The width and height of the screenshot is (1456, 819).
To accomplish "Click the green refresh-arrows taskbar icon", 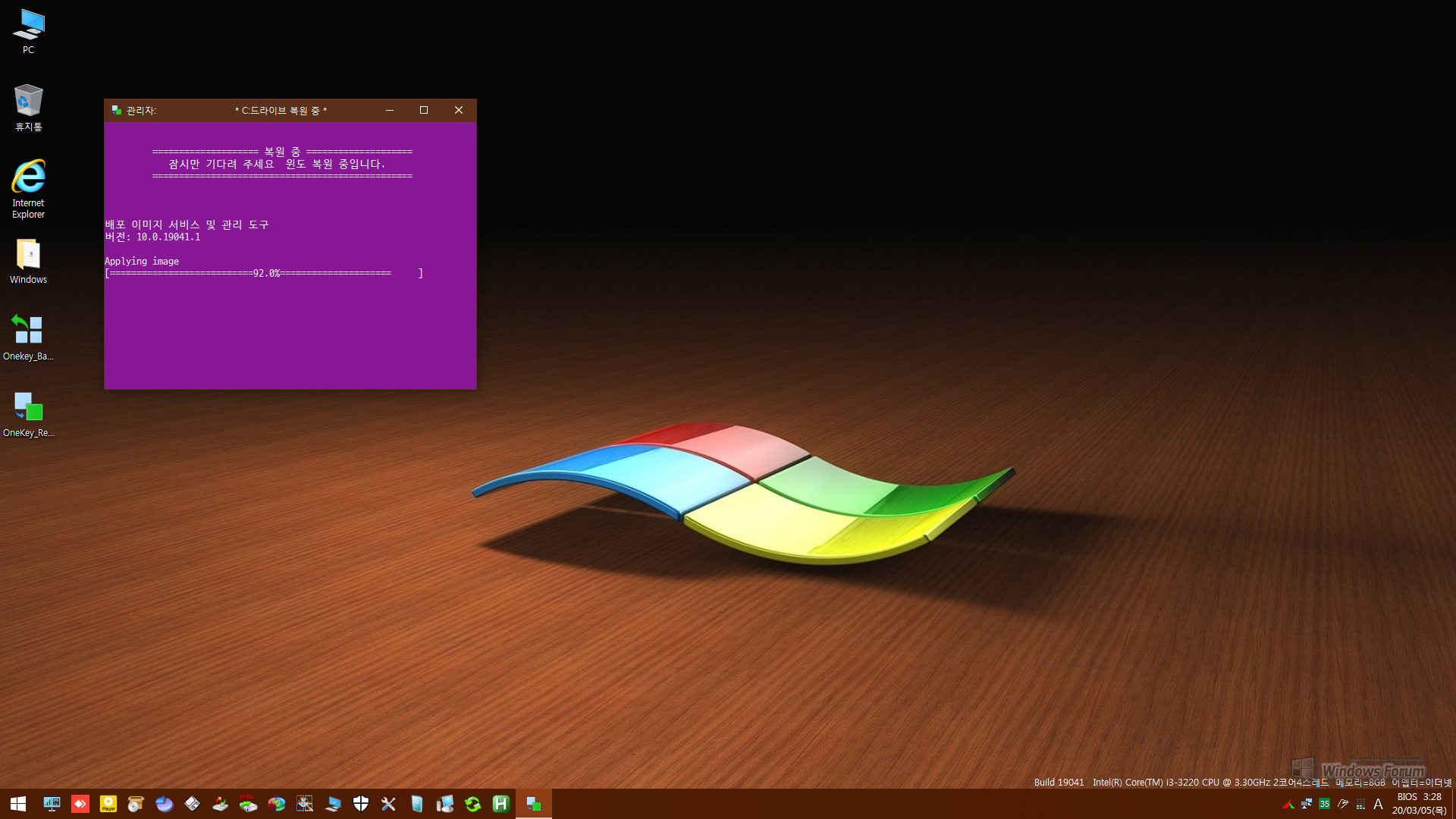I will tap(473, 804).
